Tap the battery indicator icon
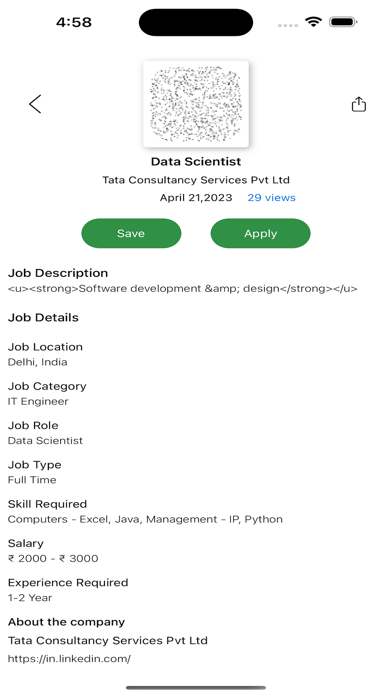The width and height of the screenshot is (392, 696). coord(343,22)
